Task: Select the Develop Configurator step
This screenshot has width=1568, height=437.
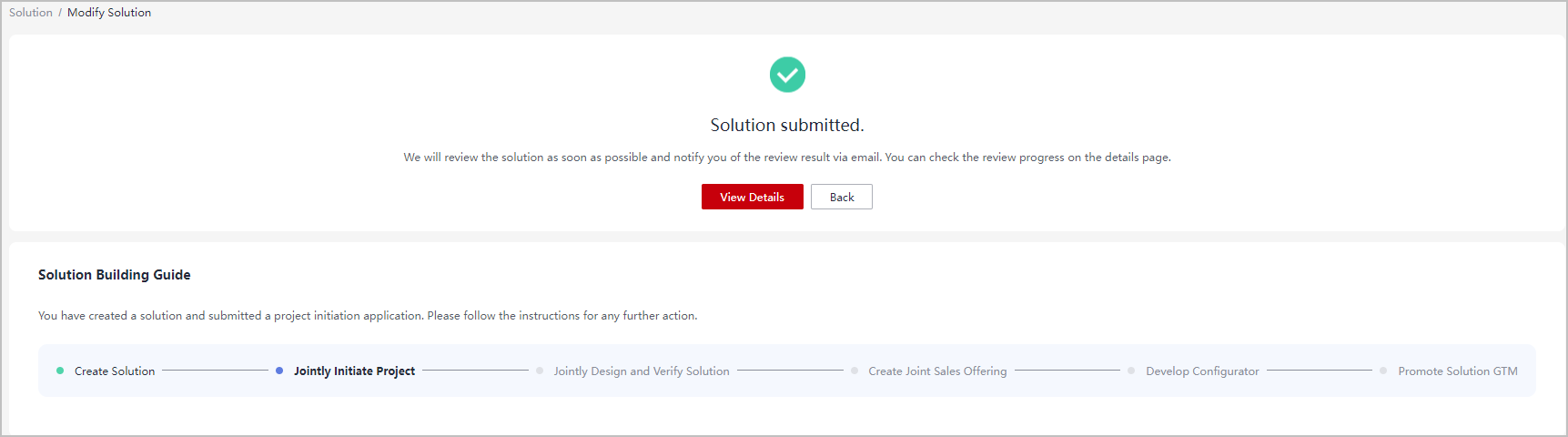Action: (1202, 371)
